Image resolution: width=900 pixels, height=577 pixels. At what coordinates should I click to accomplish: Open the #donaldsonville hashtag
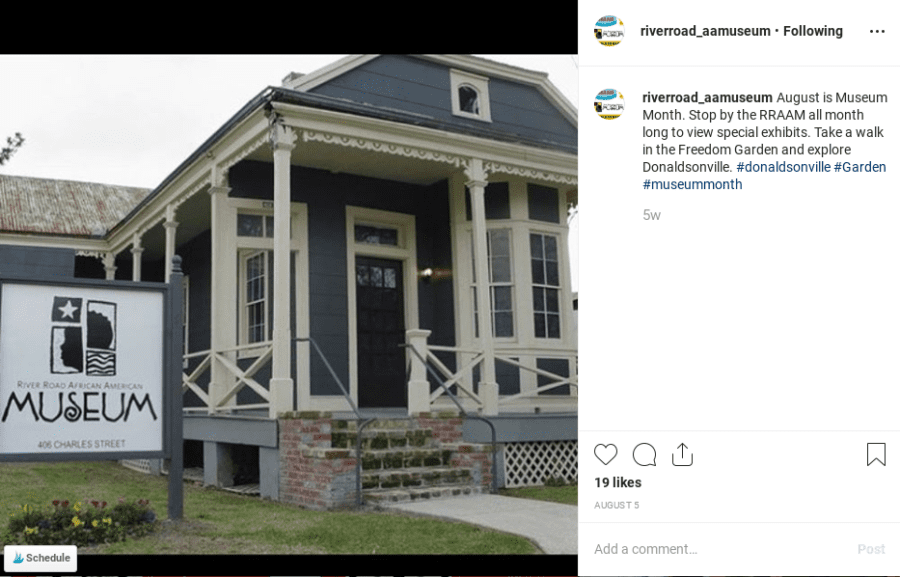tap(783, 167)
